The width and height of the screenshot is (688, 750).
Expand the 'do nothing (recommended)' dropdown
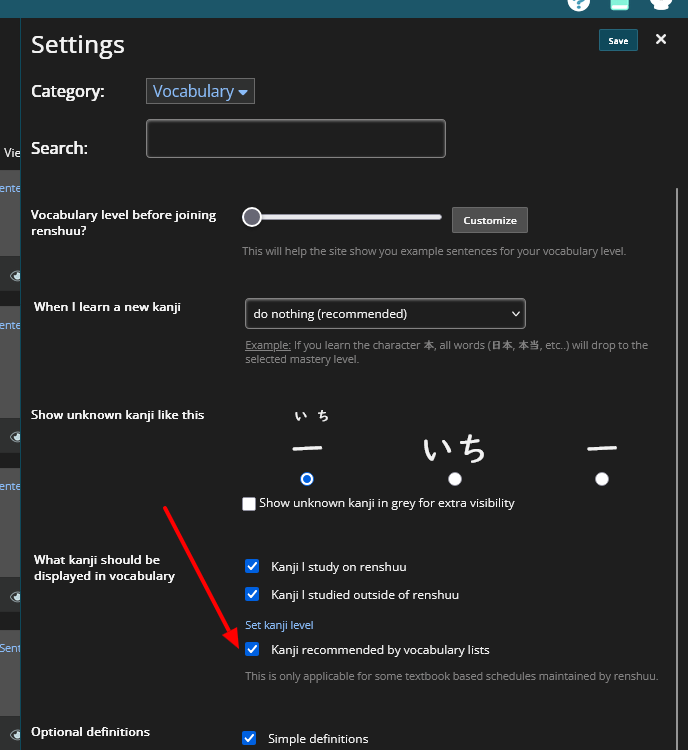coord(385,314)
